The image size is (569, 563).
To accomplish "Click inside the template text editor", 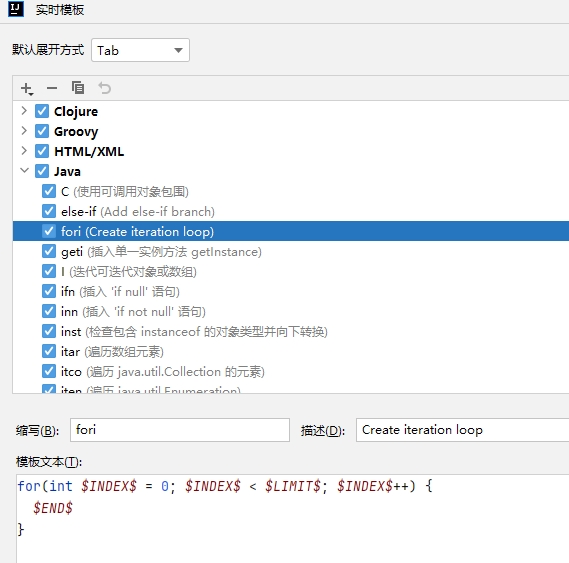I will 292,518.
